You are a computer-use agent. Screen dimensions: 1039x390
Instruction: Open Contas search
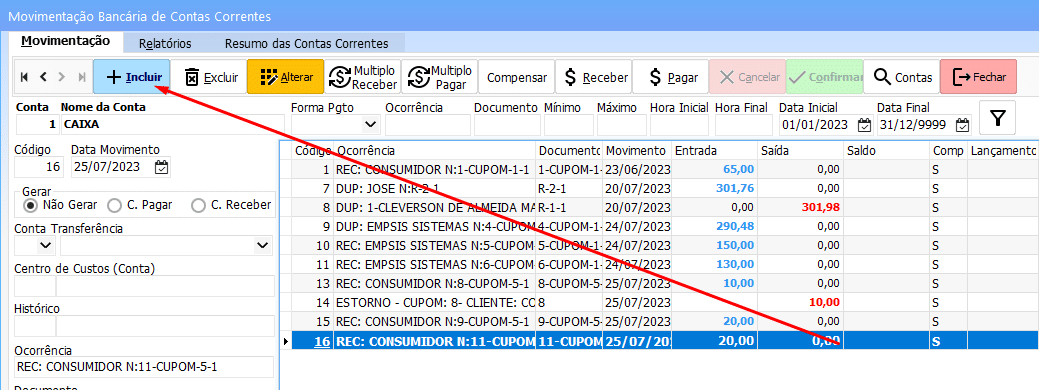click(x=901, y=77)
